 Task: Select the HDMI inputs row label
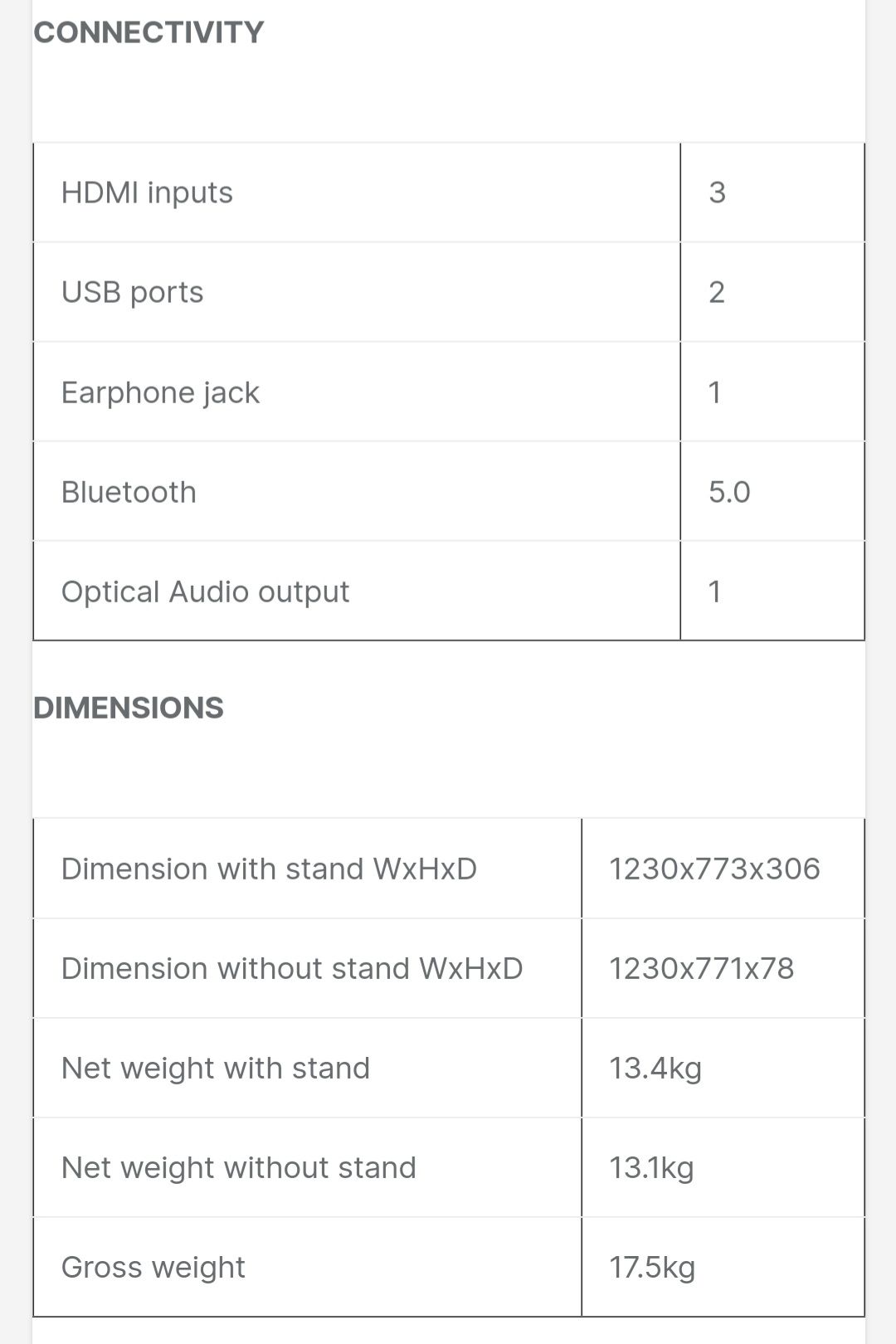147,192
